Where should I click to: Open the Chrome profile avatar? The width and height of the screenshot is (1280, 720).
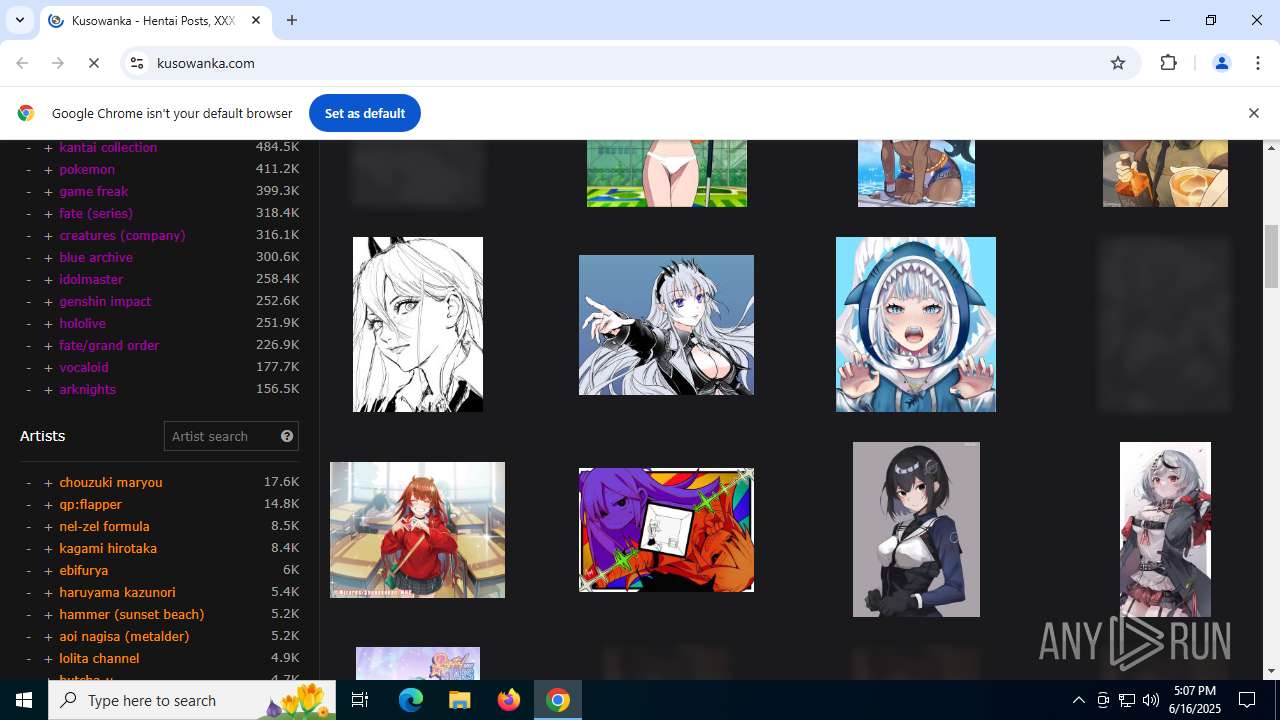pyautogui.click(x=1221, y=63)
